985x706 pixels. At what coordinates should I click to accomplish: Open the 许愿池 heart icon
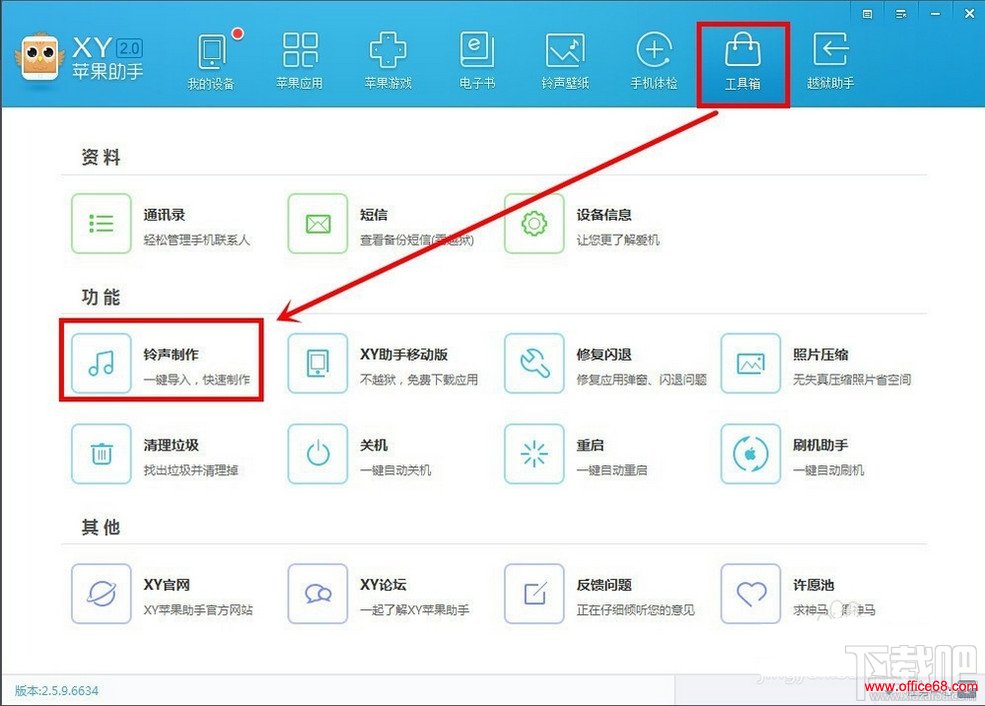751,594
